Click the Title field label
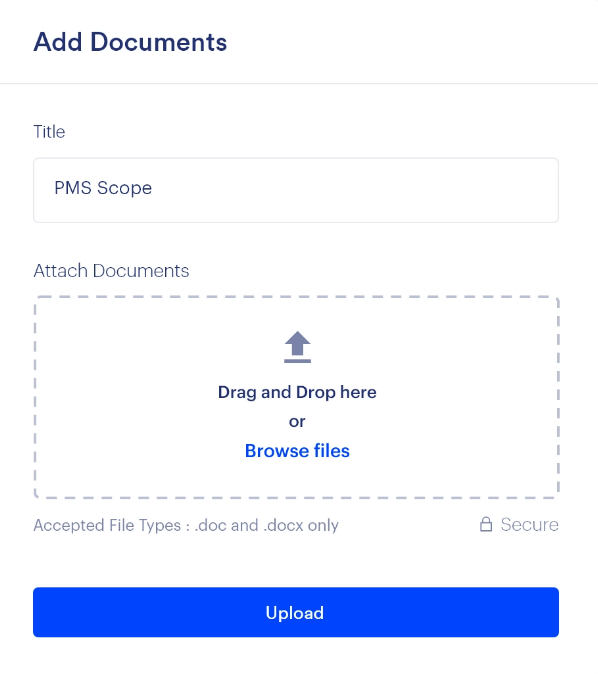598x674 pixels. (x=49, y=132)
